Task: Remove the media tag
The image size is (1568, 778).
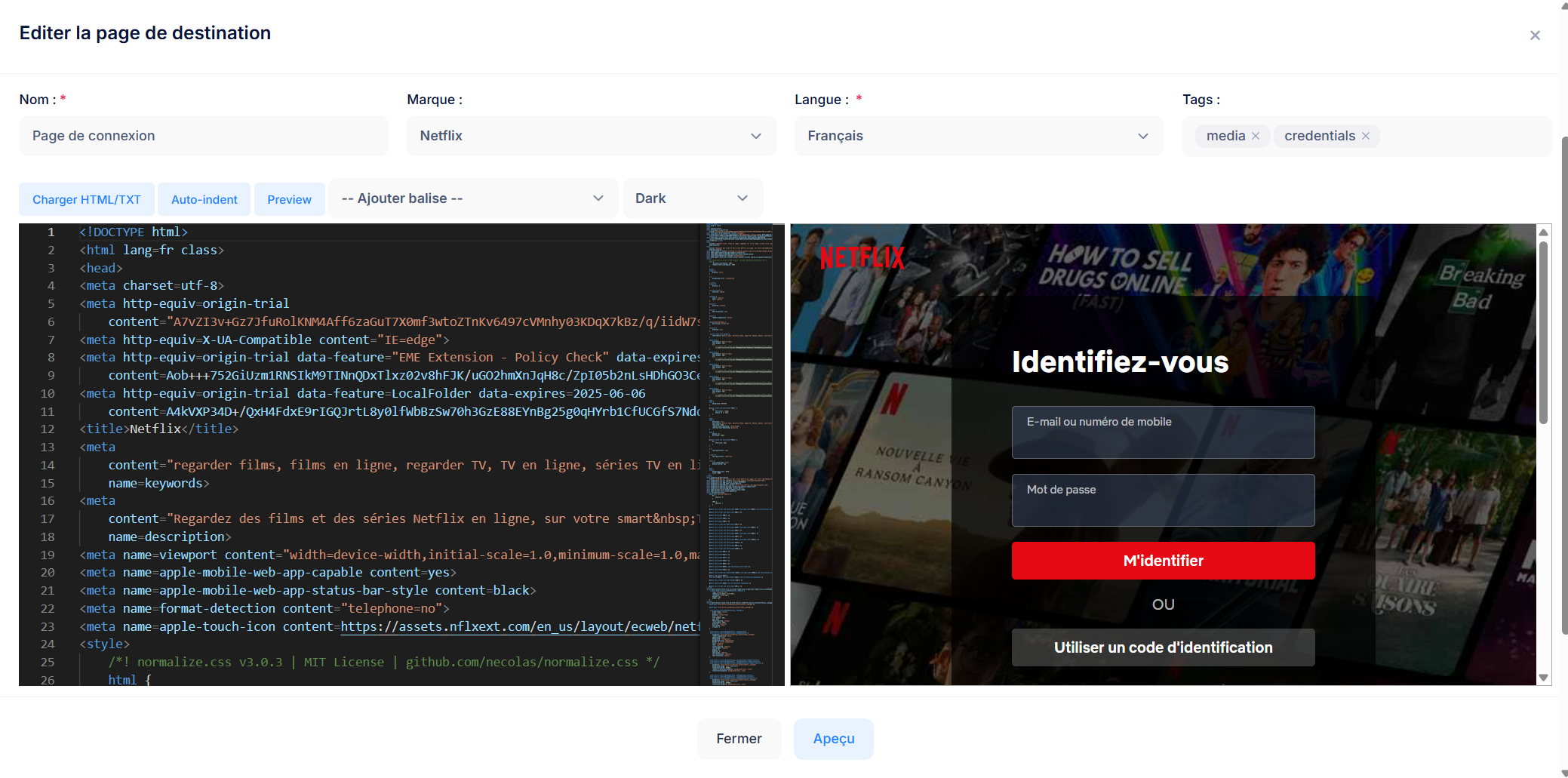Action: pos(1256,136)
